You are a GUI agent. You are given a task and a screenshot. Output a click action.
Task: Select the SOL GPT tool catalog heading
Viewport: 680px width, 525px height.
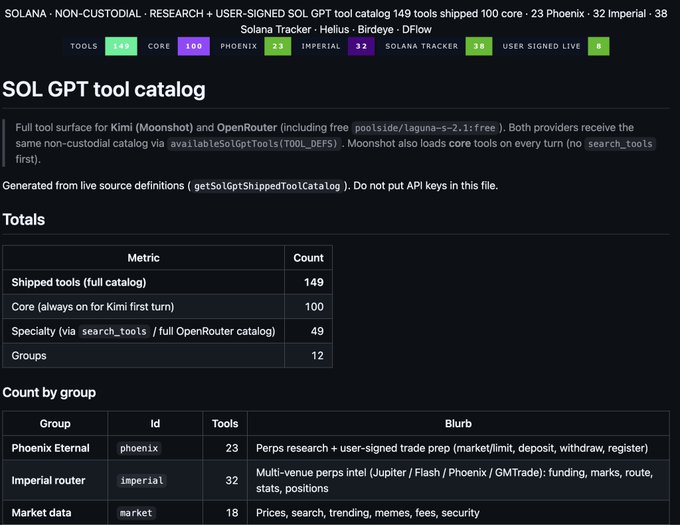tap(104, 89)
